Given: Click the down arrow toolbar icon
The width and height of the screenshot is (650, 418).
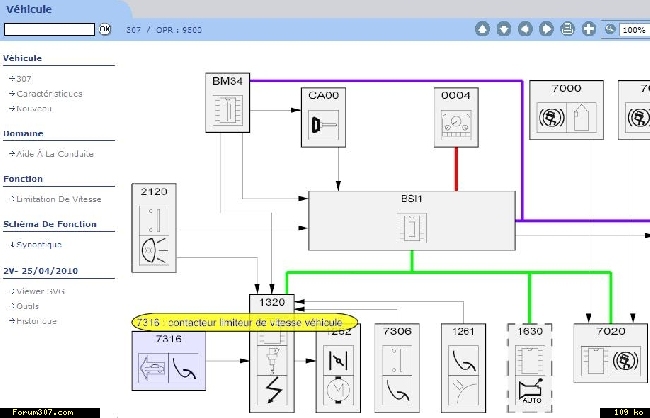Looking at the screenshot, I should click(504, 29).
